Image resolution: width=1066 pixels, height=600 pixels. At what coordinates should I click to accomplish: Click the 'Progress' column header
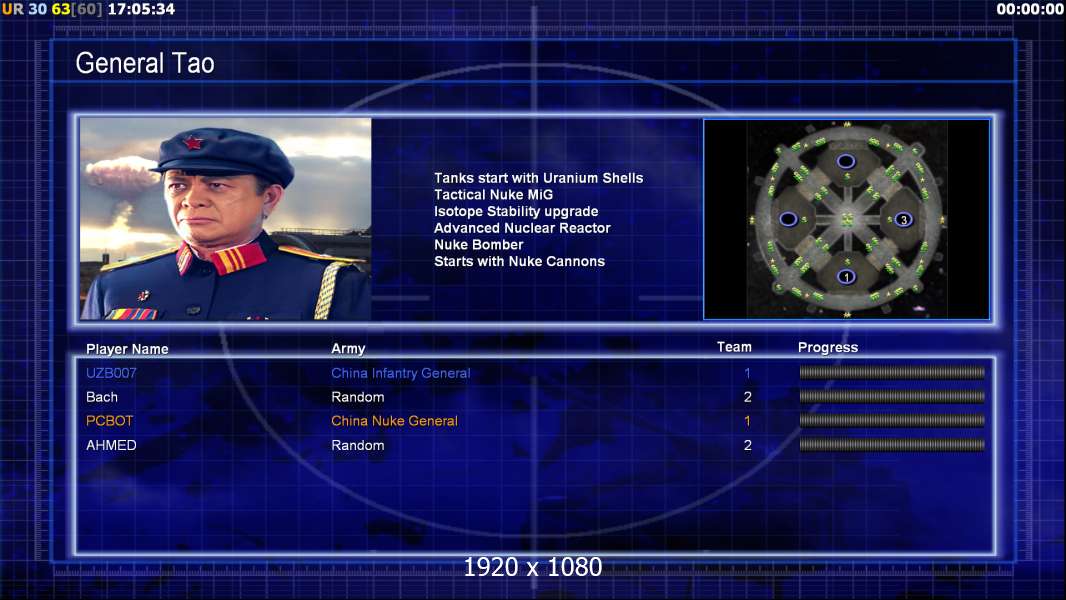pos(828,347)
